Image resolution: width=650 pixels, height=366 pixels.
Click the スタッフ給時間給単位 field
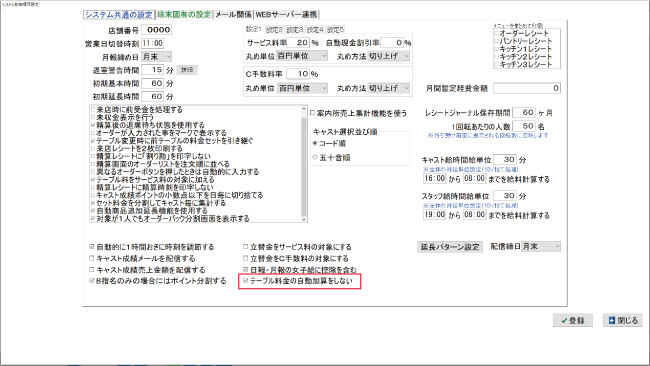pos(505,196)
